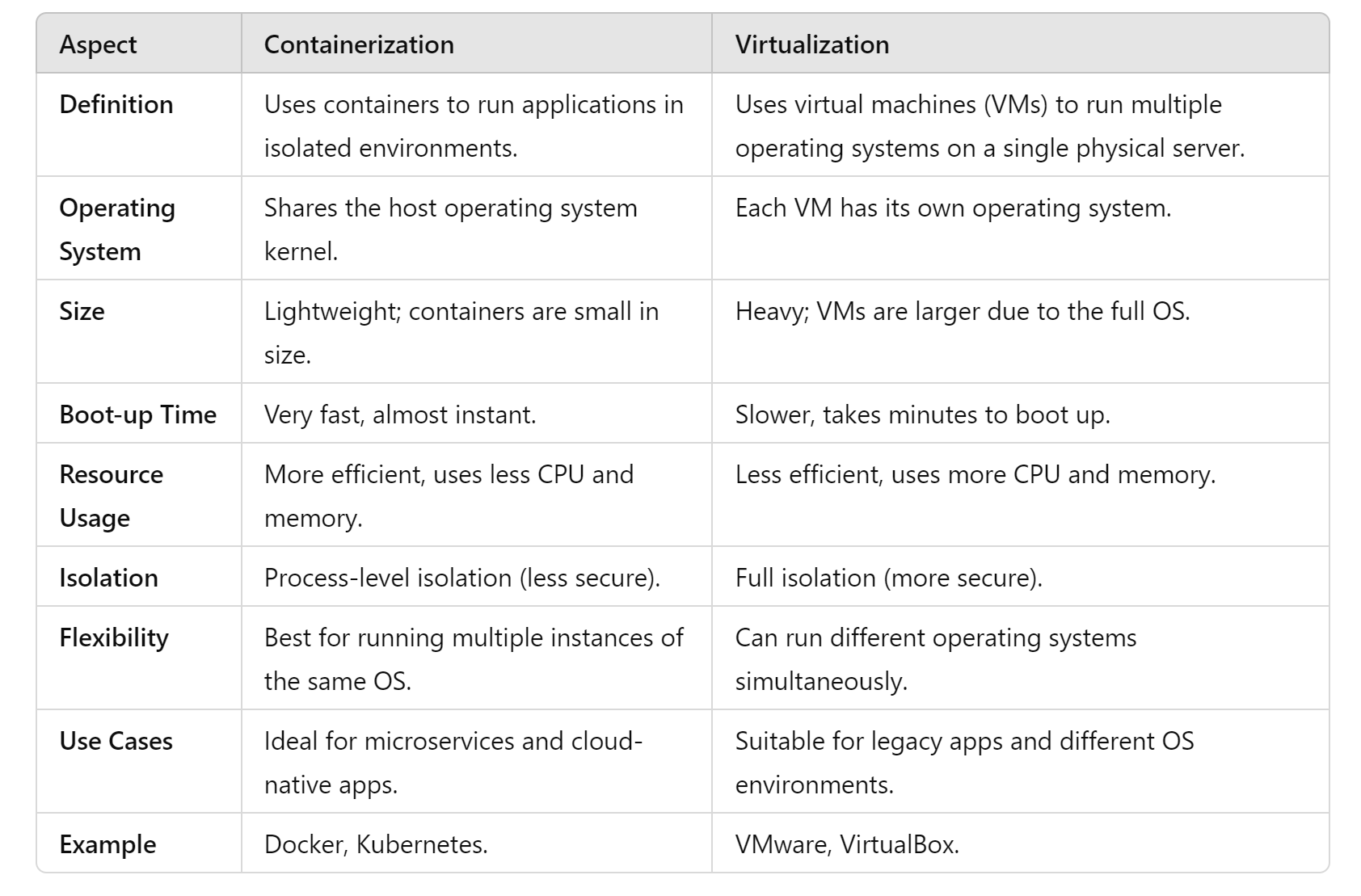Click the Isolation row label
The image size is (1361, 896).
[109, 578]
